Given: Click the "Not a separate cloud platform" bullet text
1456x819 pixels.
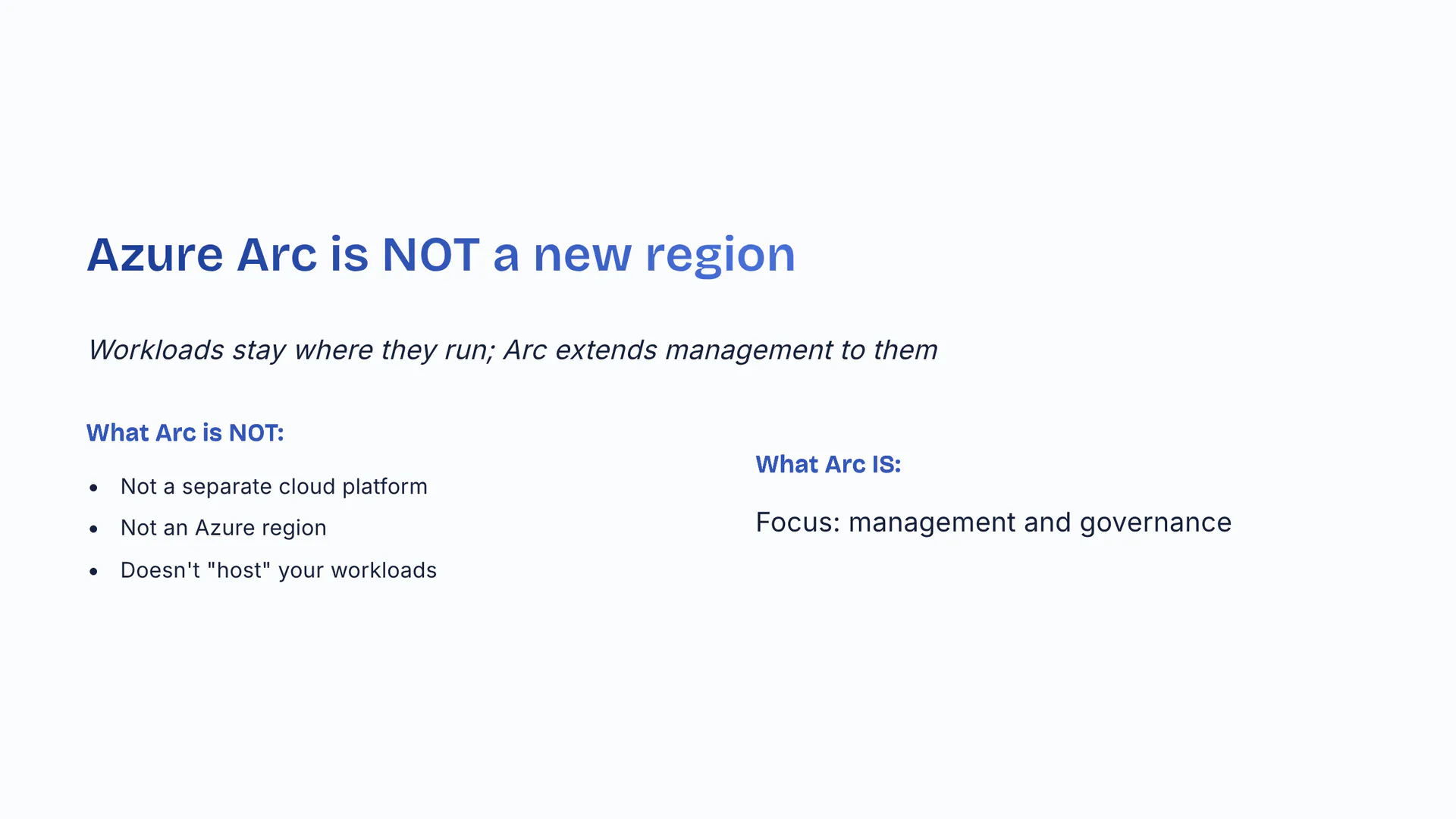Looking at the screenshot, I should [274, 487].
